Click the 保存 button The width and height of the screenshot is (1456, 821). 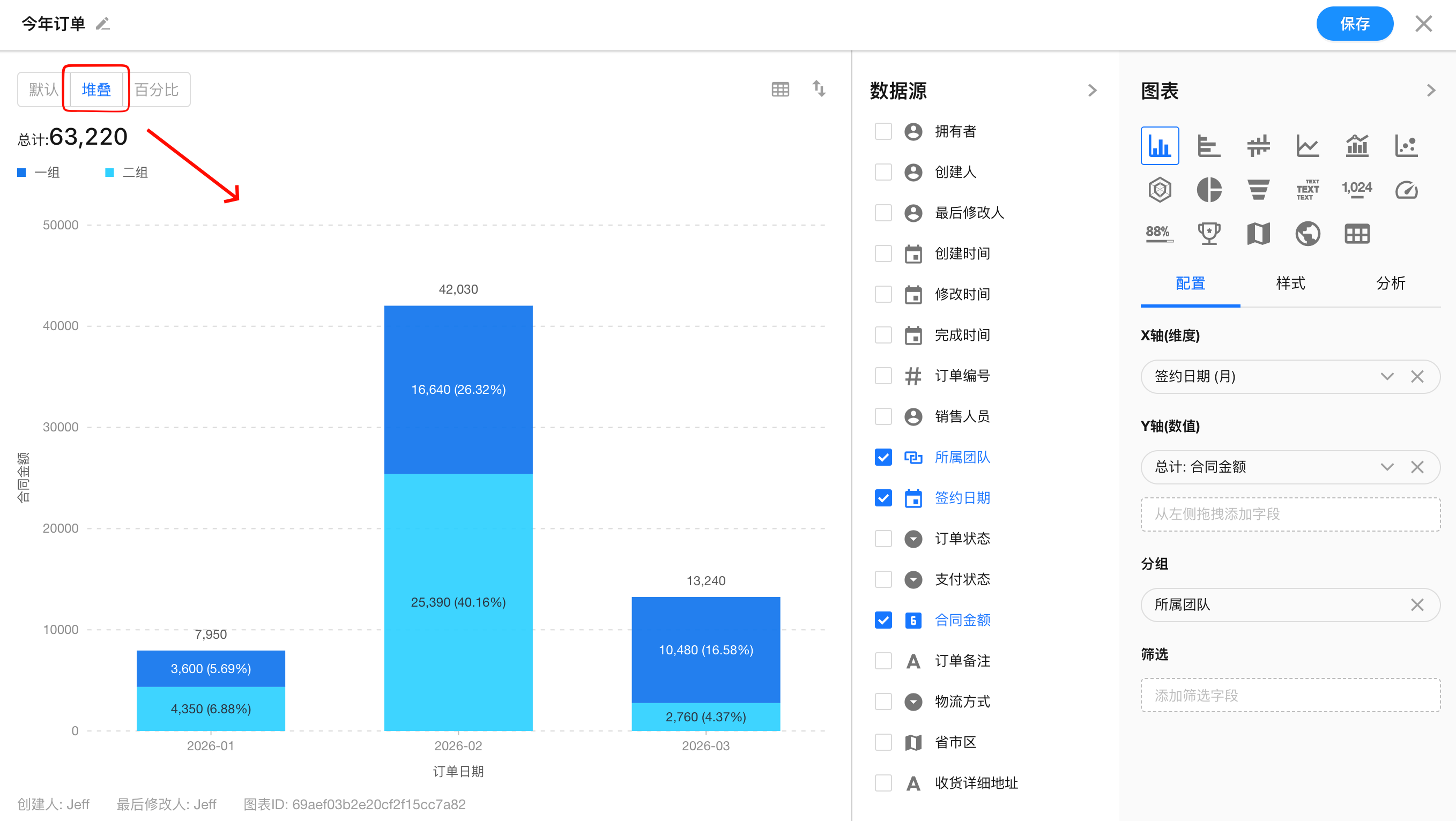pyautogui.click(x=1354, y=24)
